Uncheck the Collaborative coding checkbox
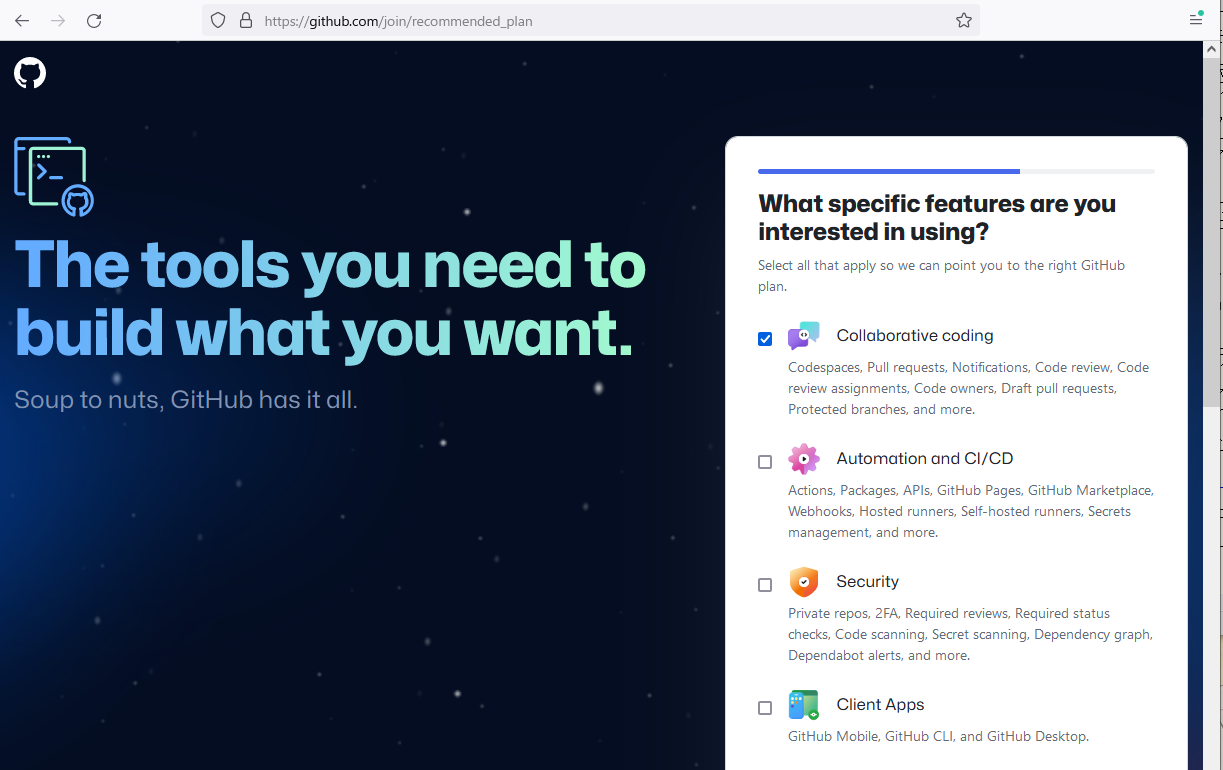 click(765, 339)
